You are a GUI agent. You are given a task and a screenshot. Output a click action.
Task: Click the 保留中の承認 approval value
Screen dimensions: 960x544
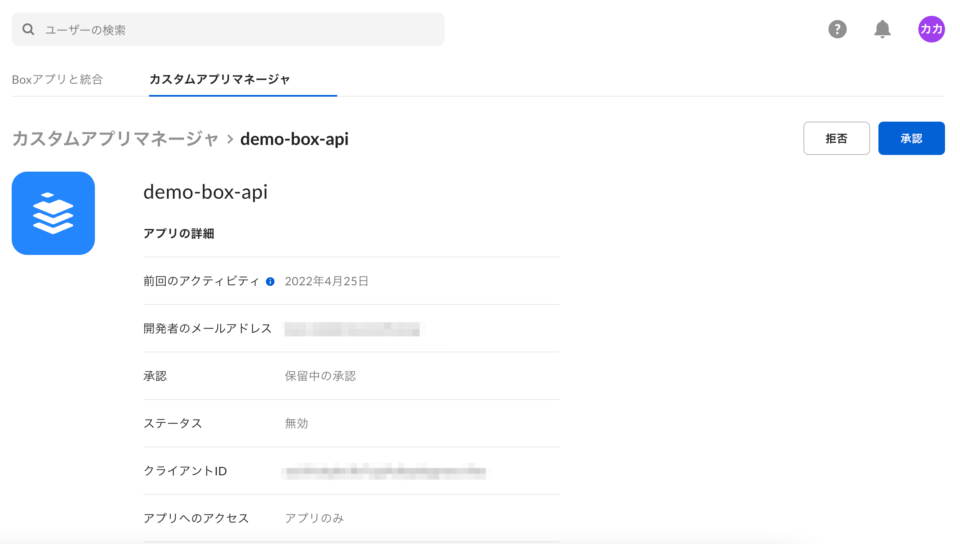point(320,376)
